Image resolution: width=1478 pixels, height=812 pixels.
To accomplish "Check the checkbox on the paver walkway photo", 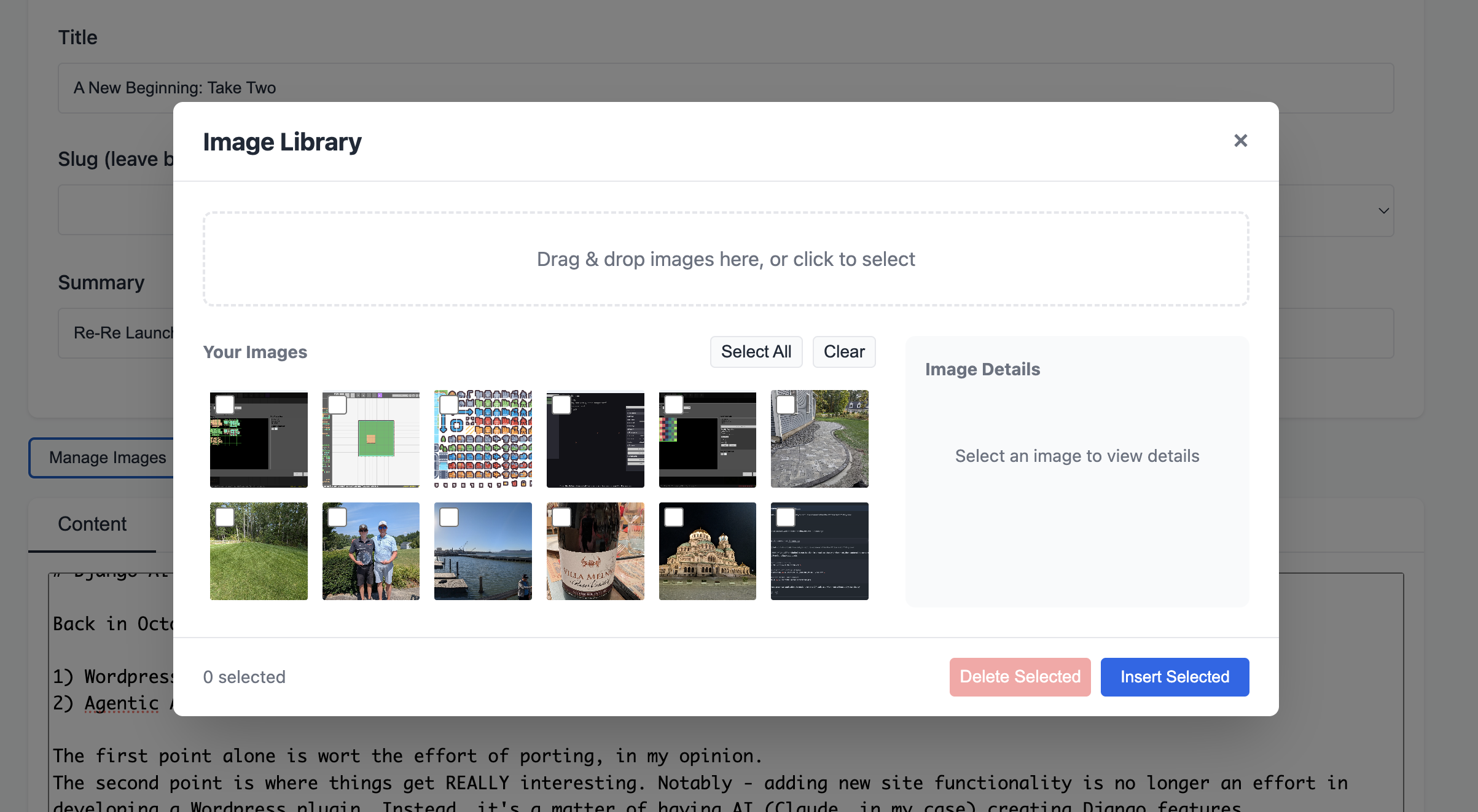I will pos(785,405).
